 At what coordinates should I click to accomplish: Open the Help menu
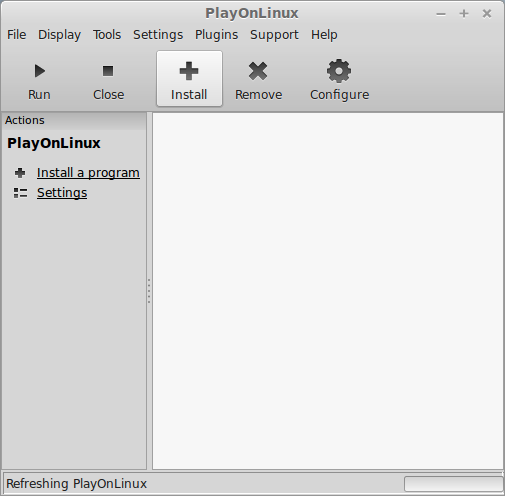point(324,35)
